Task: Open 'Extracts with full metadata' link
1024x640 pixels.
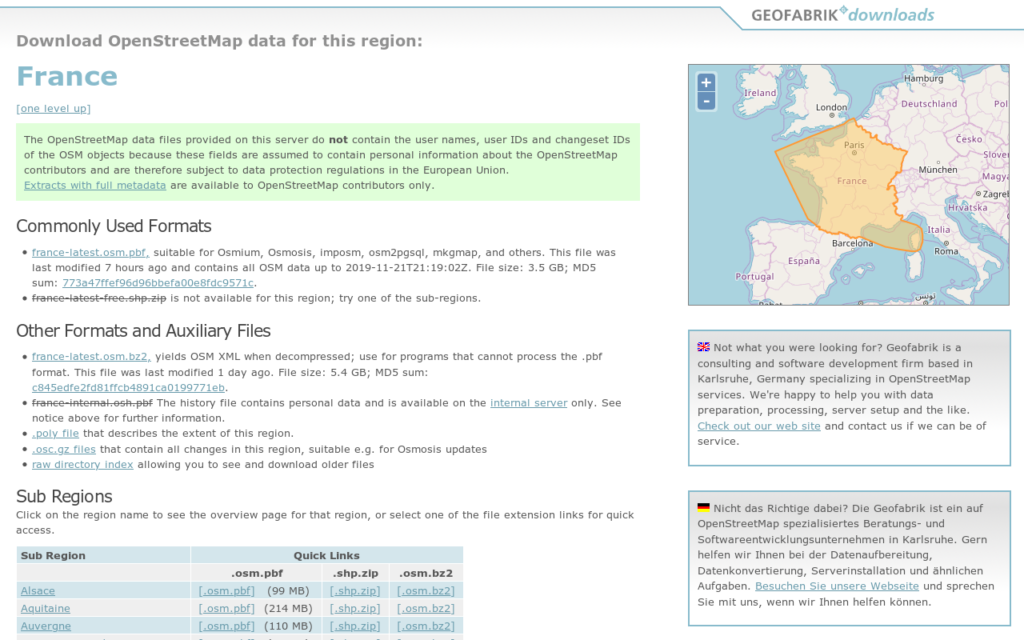Action: pyautogui.click(x=95, y=185)
